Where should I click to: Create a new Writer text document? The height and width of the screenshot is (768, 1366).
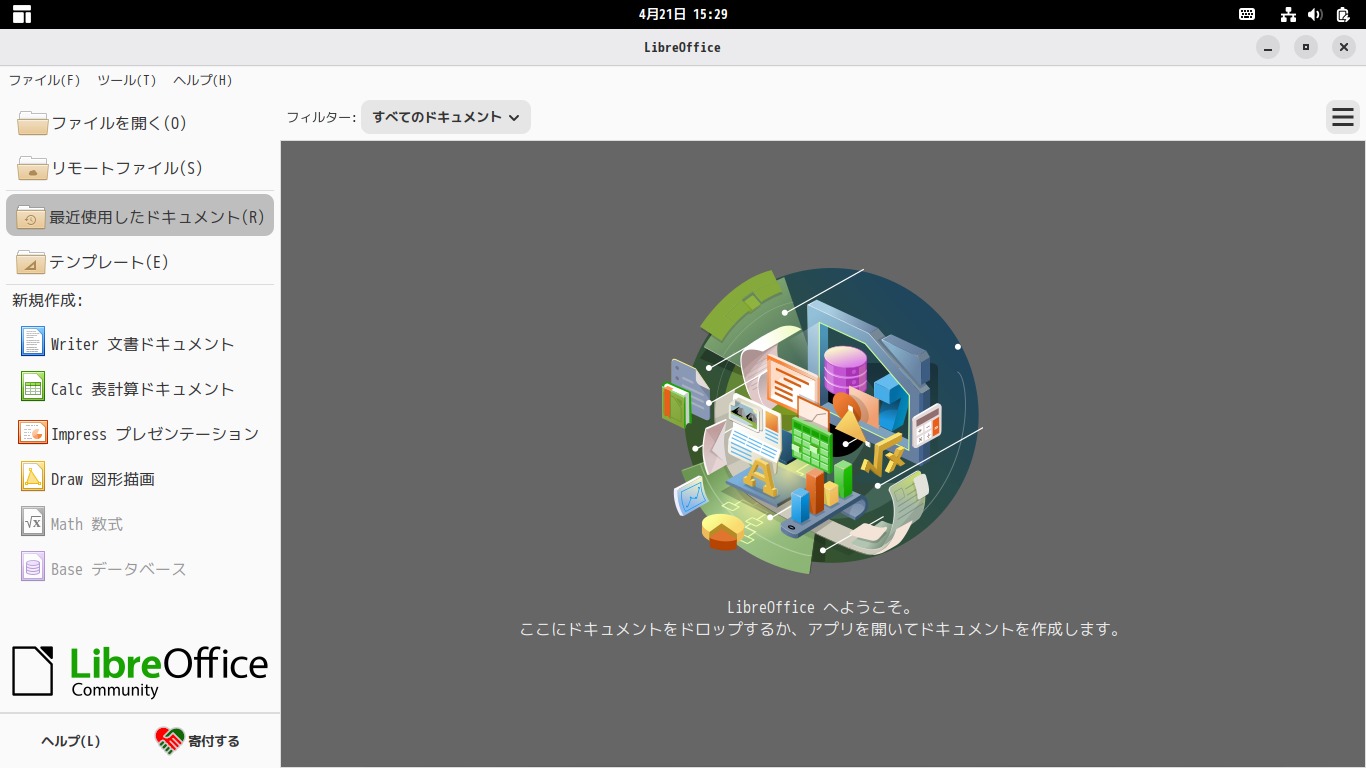(x=140, y=342)
